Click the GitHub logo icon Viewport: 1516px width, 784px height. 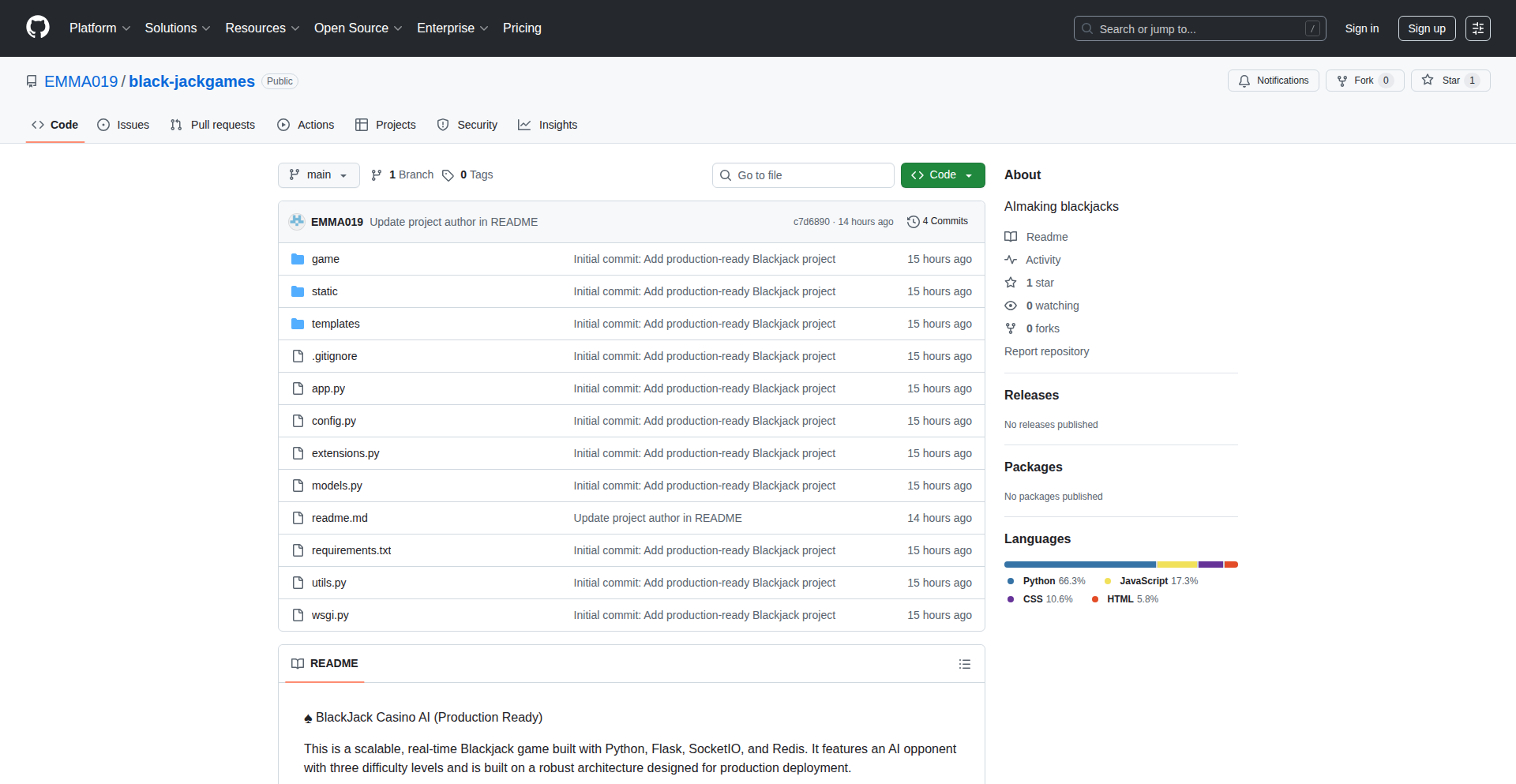coord(38,28)
